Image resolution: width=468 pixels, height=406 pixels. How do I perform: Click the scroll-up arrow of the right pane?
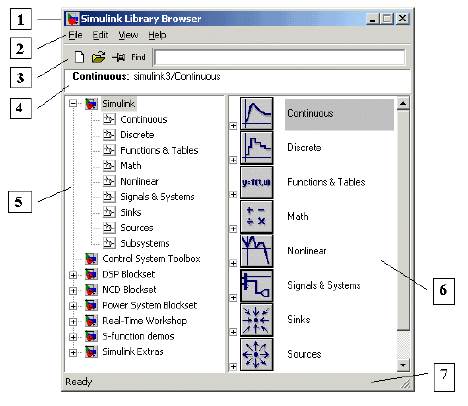(403, 104)
